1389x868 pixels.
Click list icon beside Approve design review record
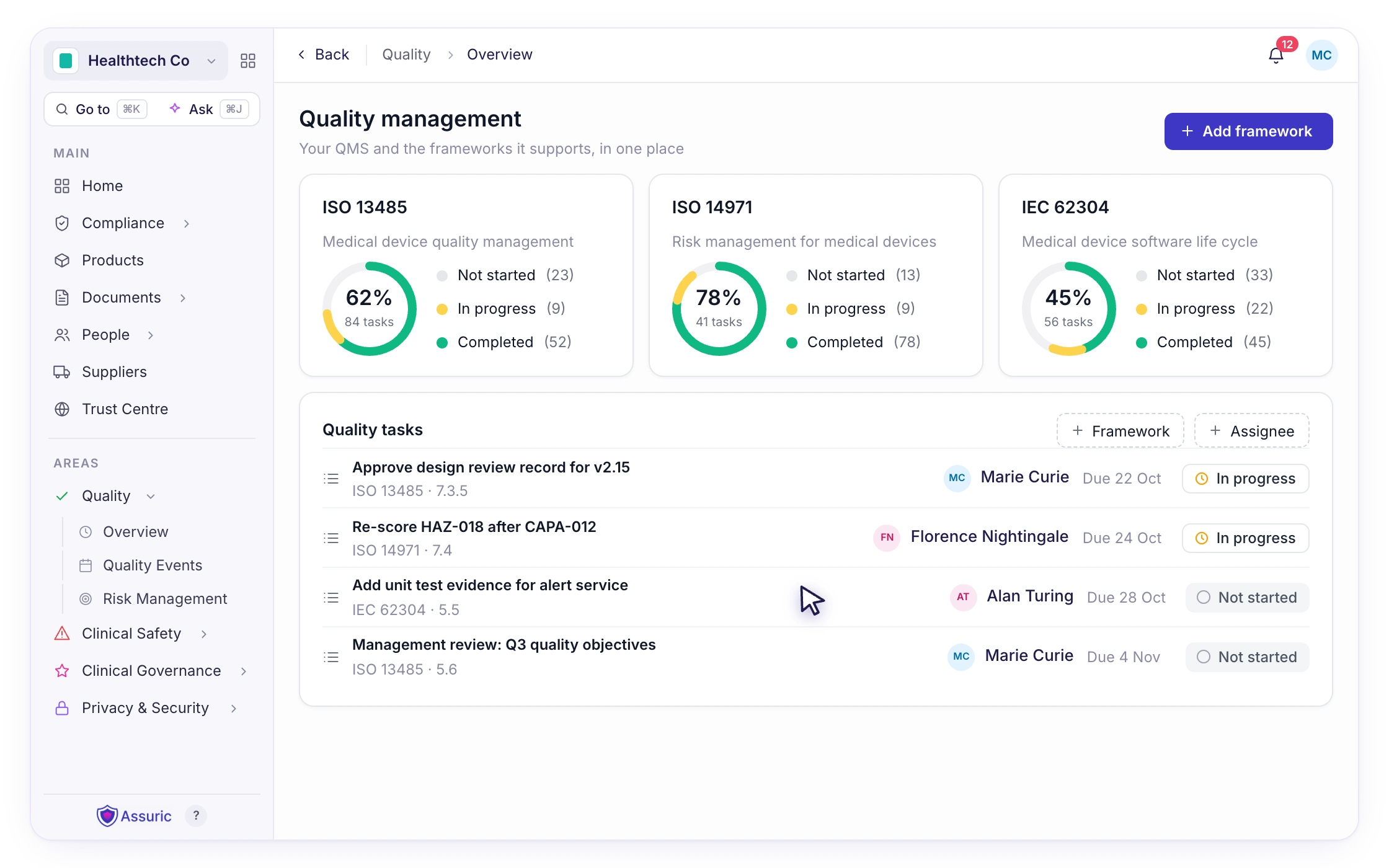coord(331,479)
